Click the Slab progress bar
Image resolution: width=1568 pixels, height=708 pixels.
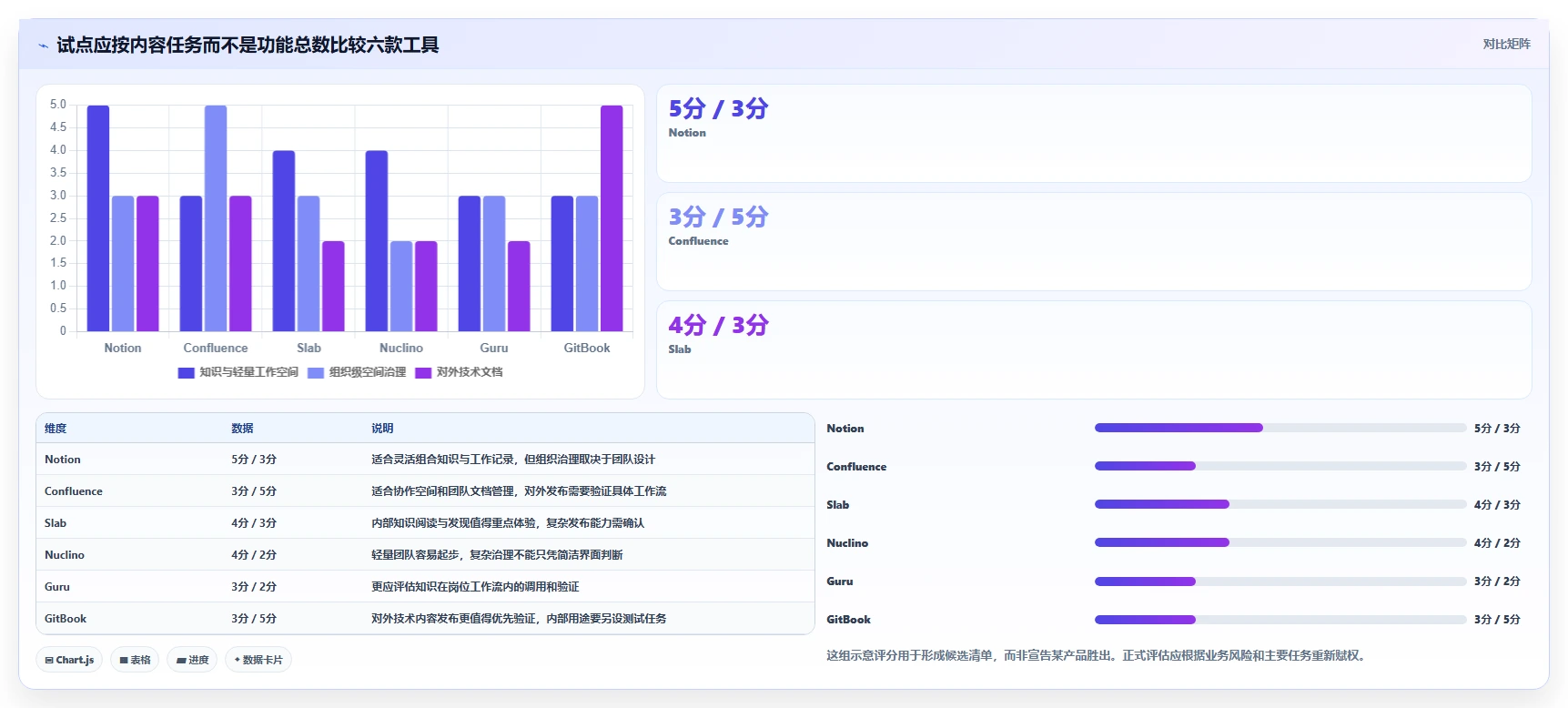(x=1280, y=504)
